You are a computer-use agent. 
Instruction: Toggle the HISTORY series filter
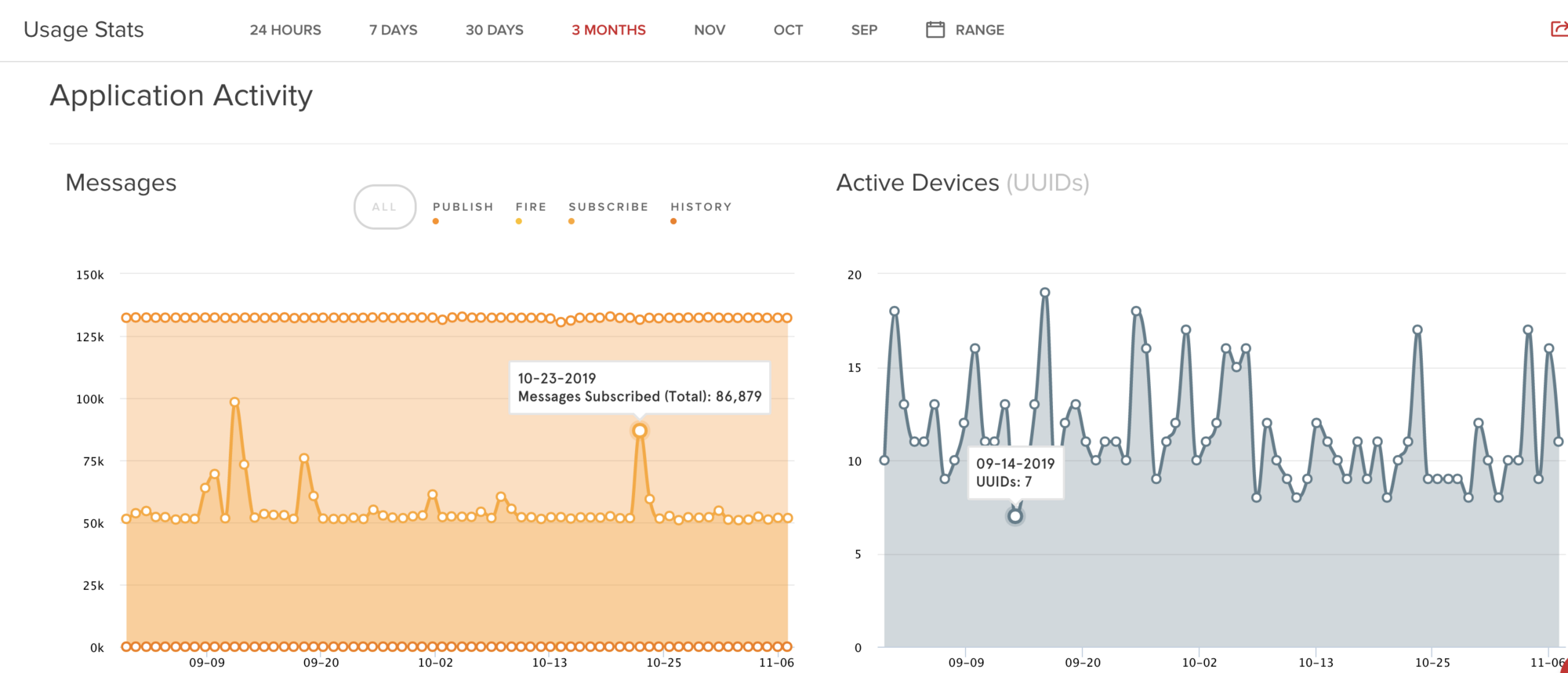coord(701,207)
